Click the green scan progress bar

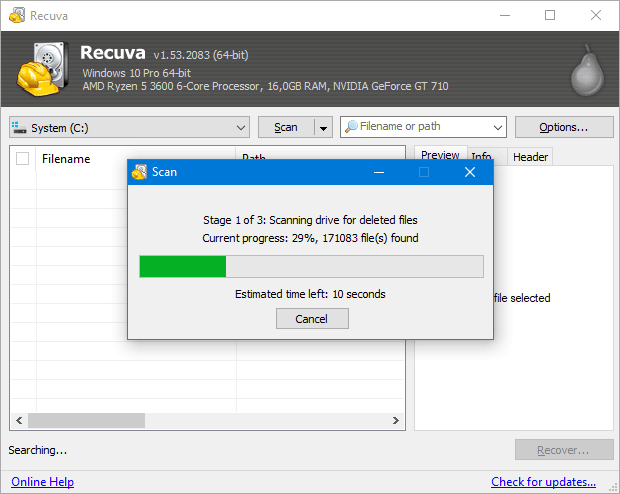tap(311, 267)
